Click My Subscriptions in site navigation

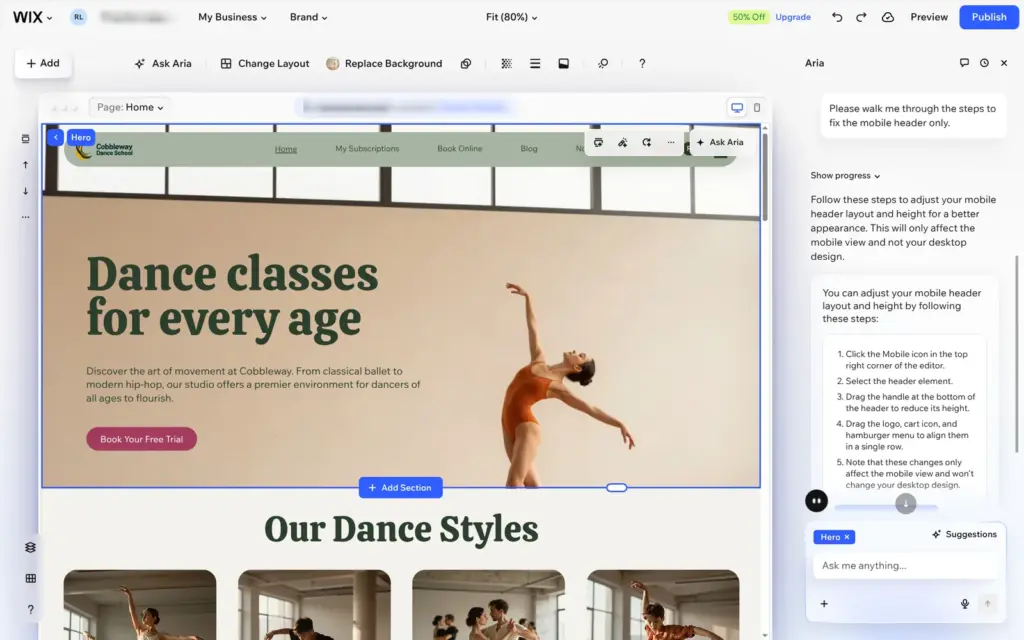[367, 149]
